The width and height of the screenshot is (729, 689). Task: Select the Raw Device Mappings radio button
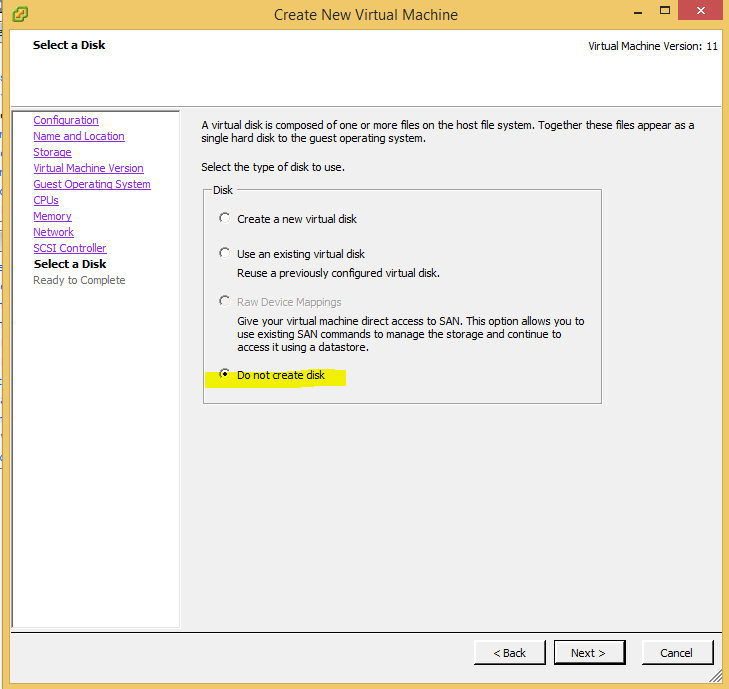click(224, 301)
